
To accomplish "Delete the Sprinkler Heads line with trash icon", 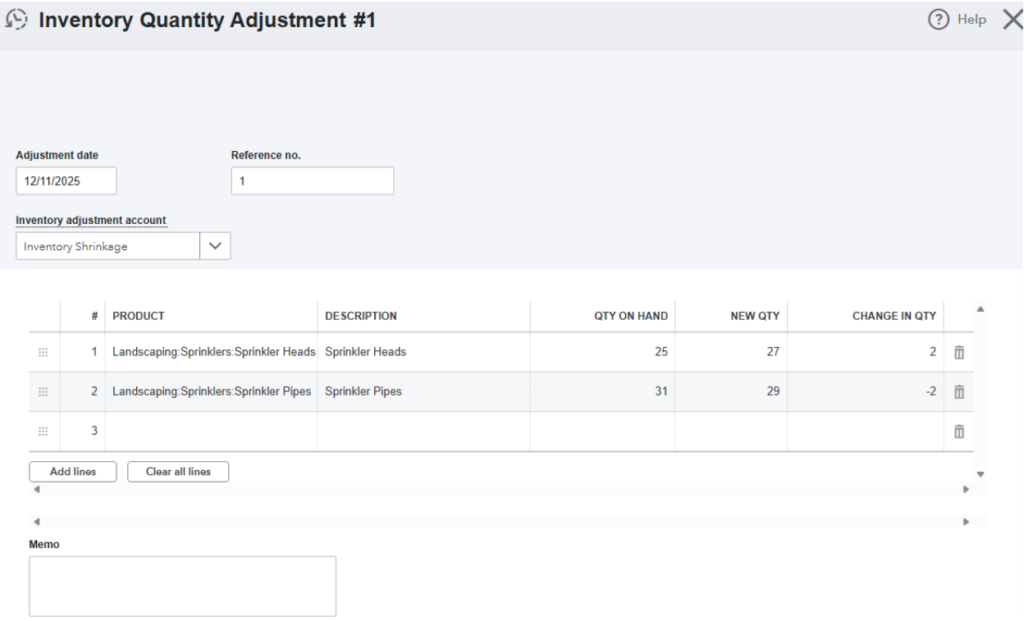I will tap(959, 352).
